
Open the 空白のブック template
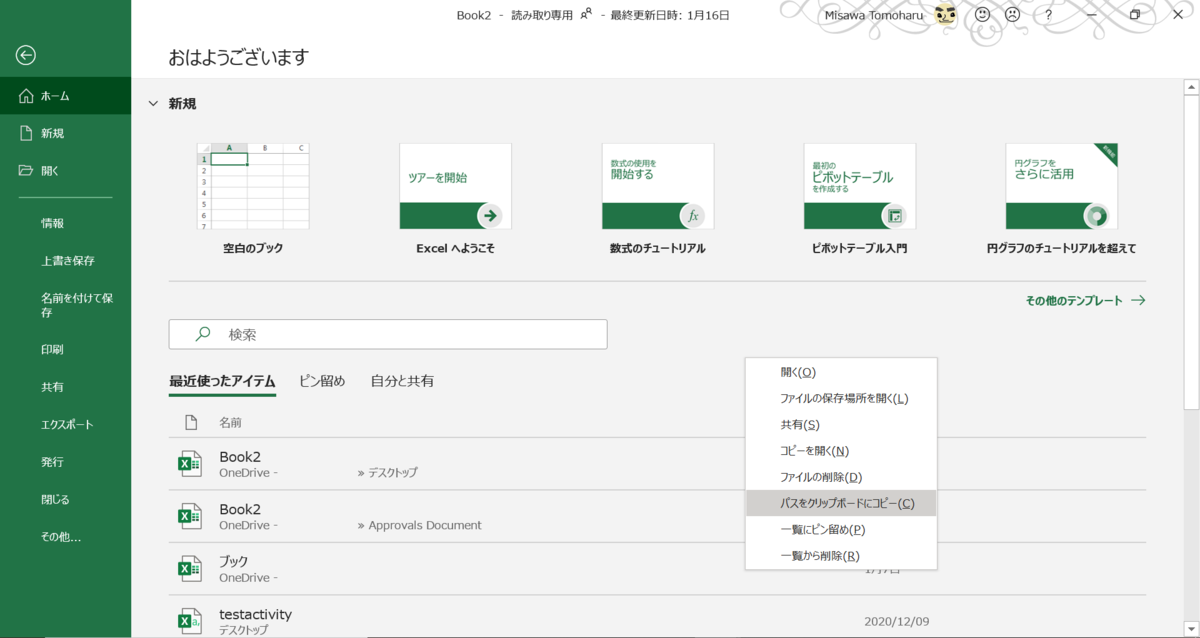(253, 198)
